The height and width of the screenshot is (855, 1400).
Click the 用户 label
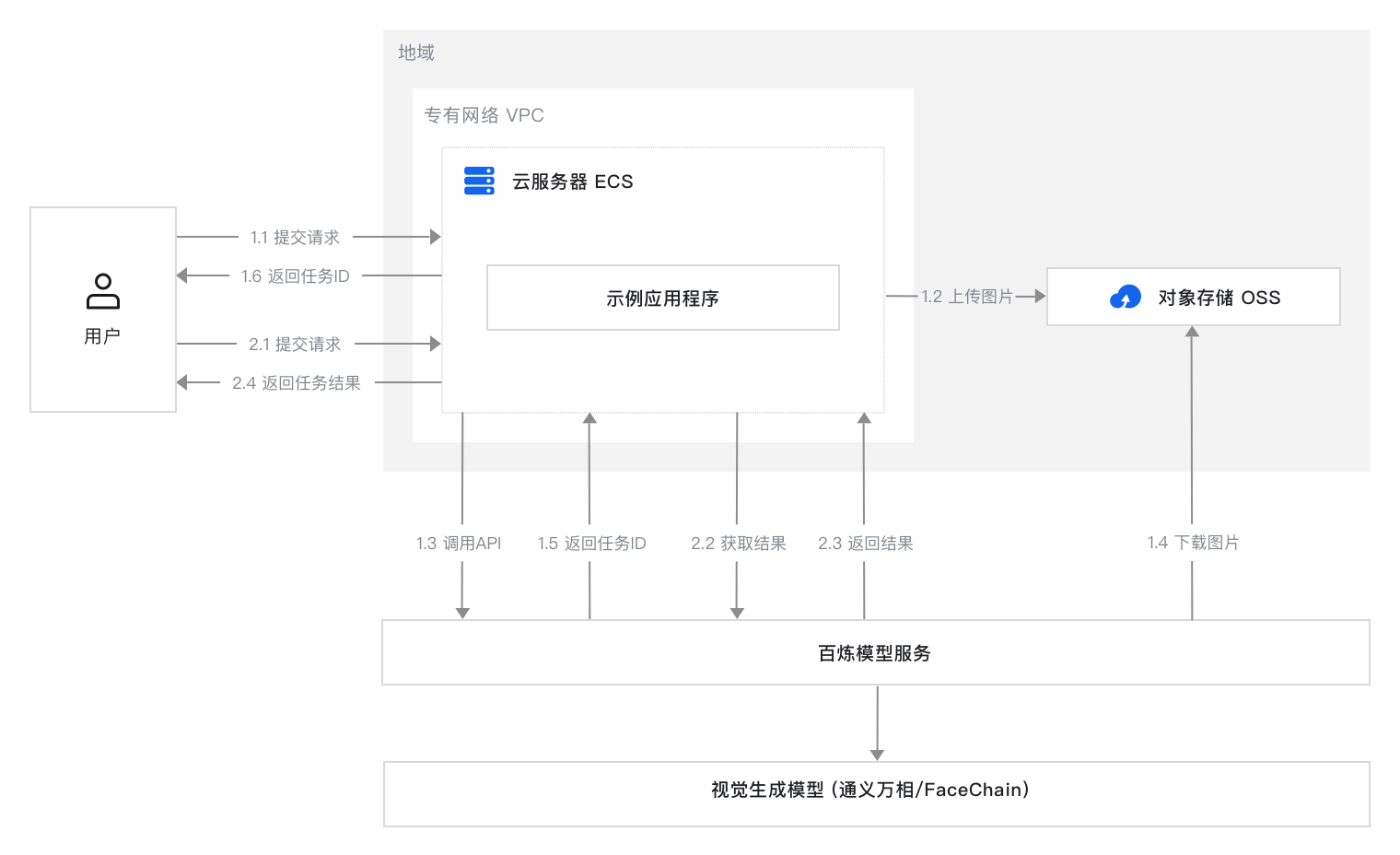102,336
